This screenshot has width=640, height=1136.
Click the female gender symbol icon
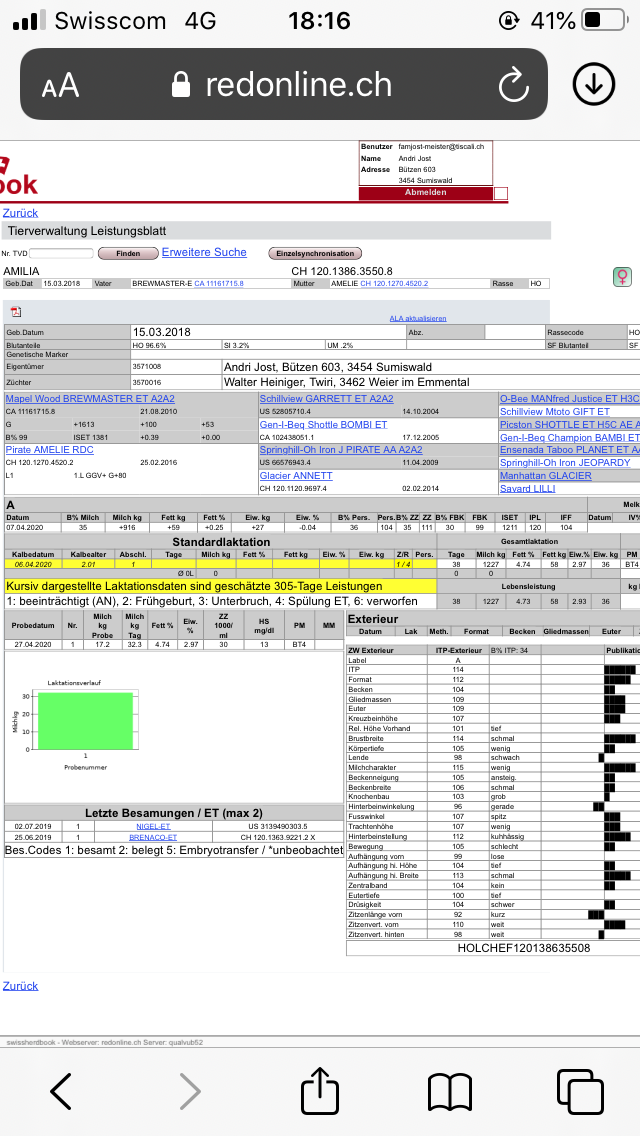622,275
